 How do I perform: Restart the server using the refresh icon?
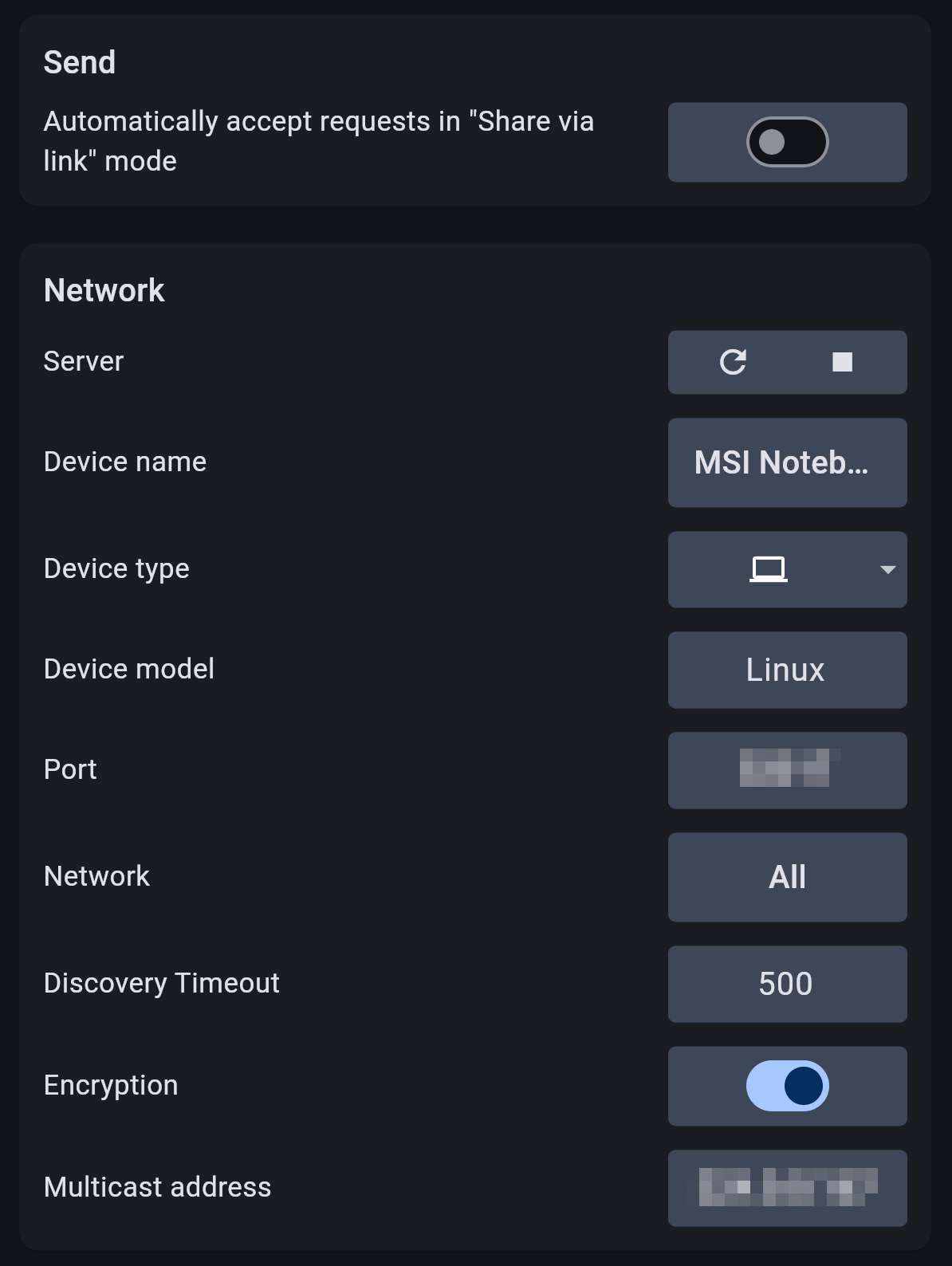pyautogui.click(x=733, y=362)
